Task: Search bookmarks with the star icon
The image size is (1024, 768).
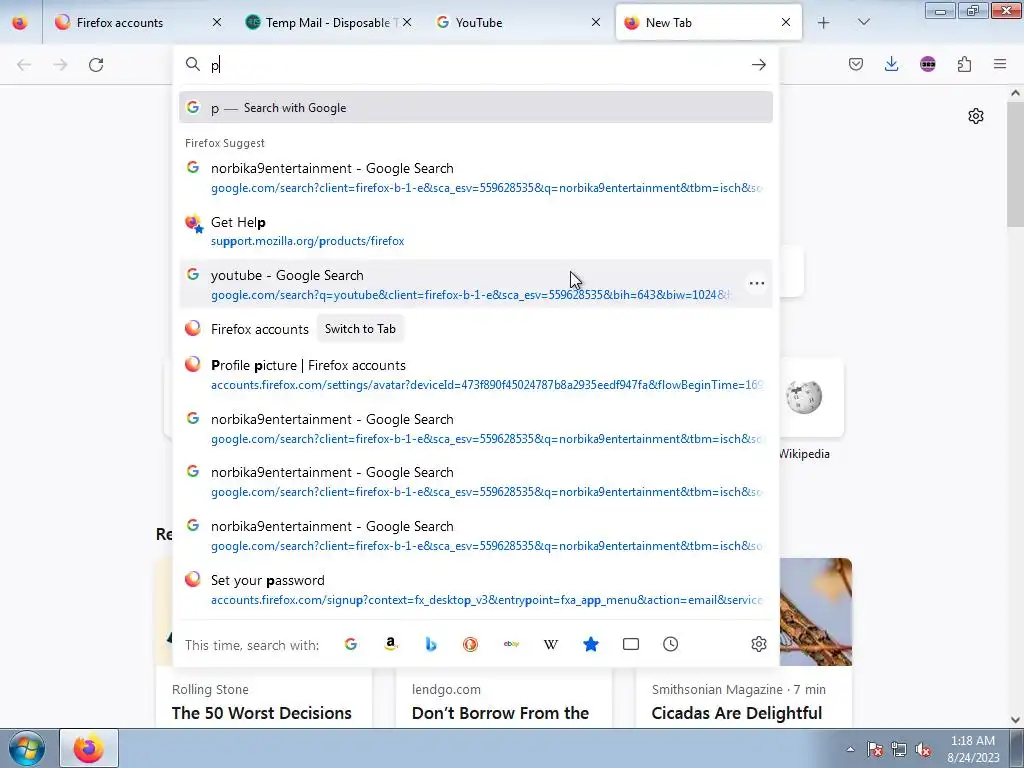Action: pos(590,645)
